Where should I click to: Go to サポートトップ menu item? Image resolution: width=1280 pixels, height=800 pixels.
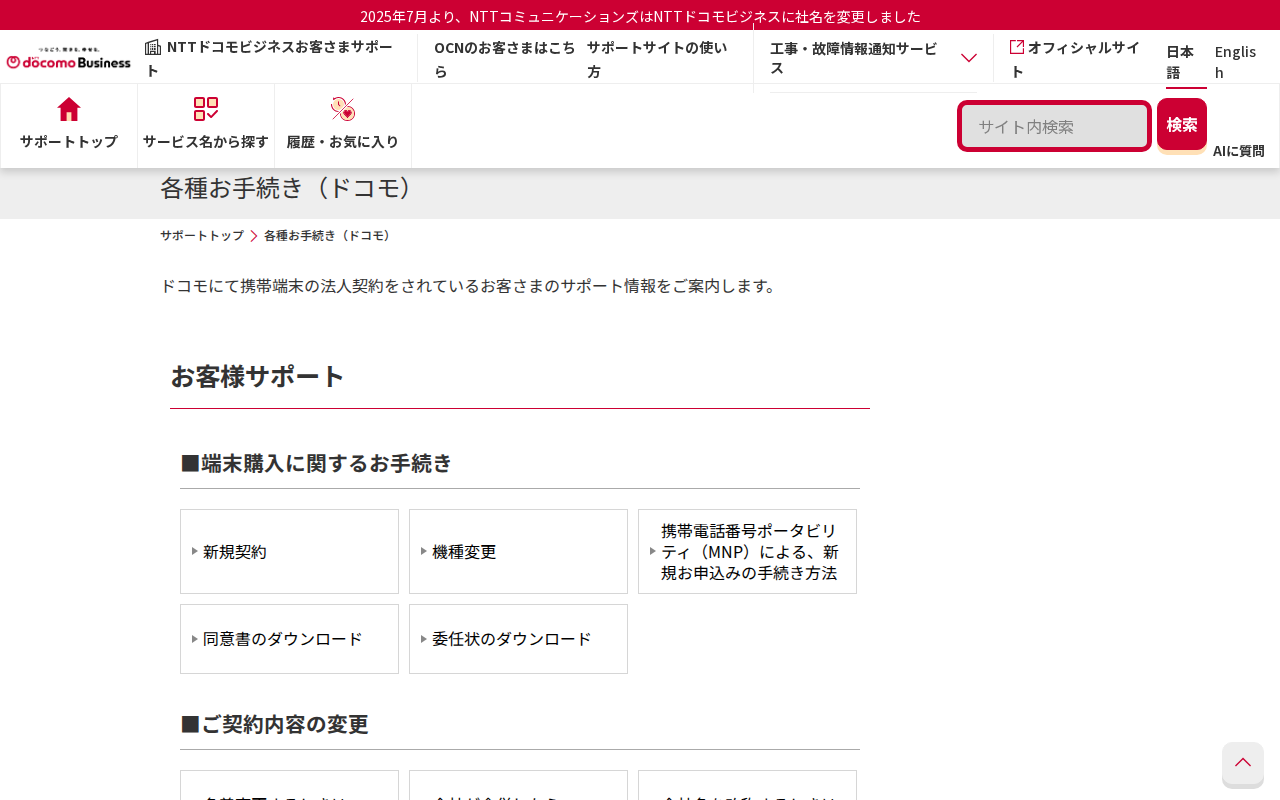[69, 126]
